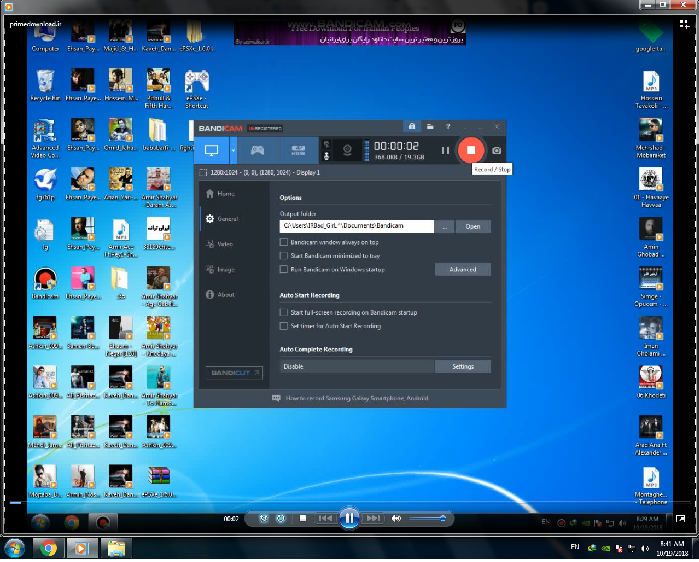Click the taskbar clock
The height and width of the screenshot is (562, 699).
[x=672, y=548]
